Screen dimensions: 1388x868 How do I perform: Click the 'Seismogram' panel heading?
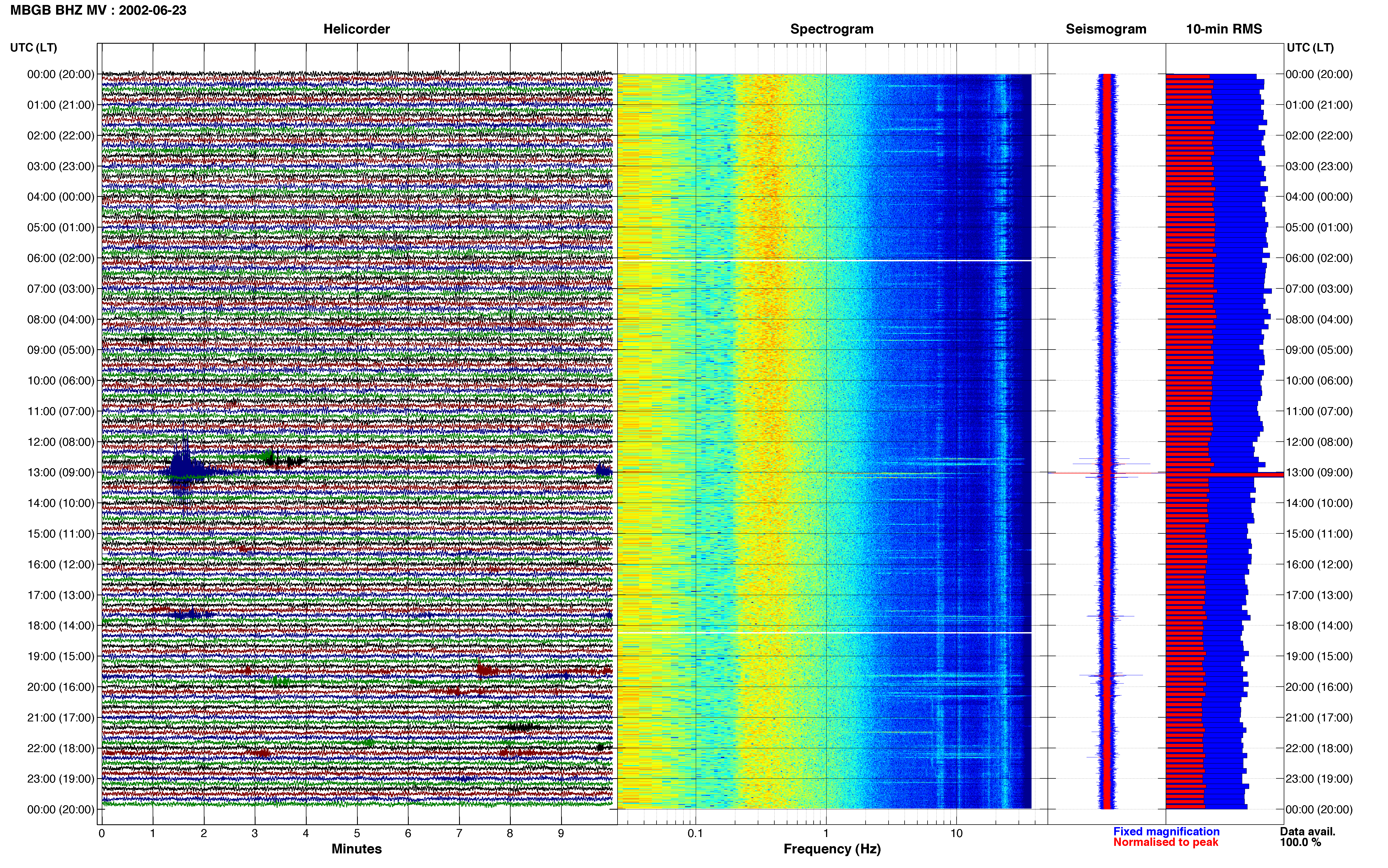coord(1106,29)
